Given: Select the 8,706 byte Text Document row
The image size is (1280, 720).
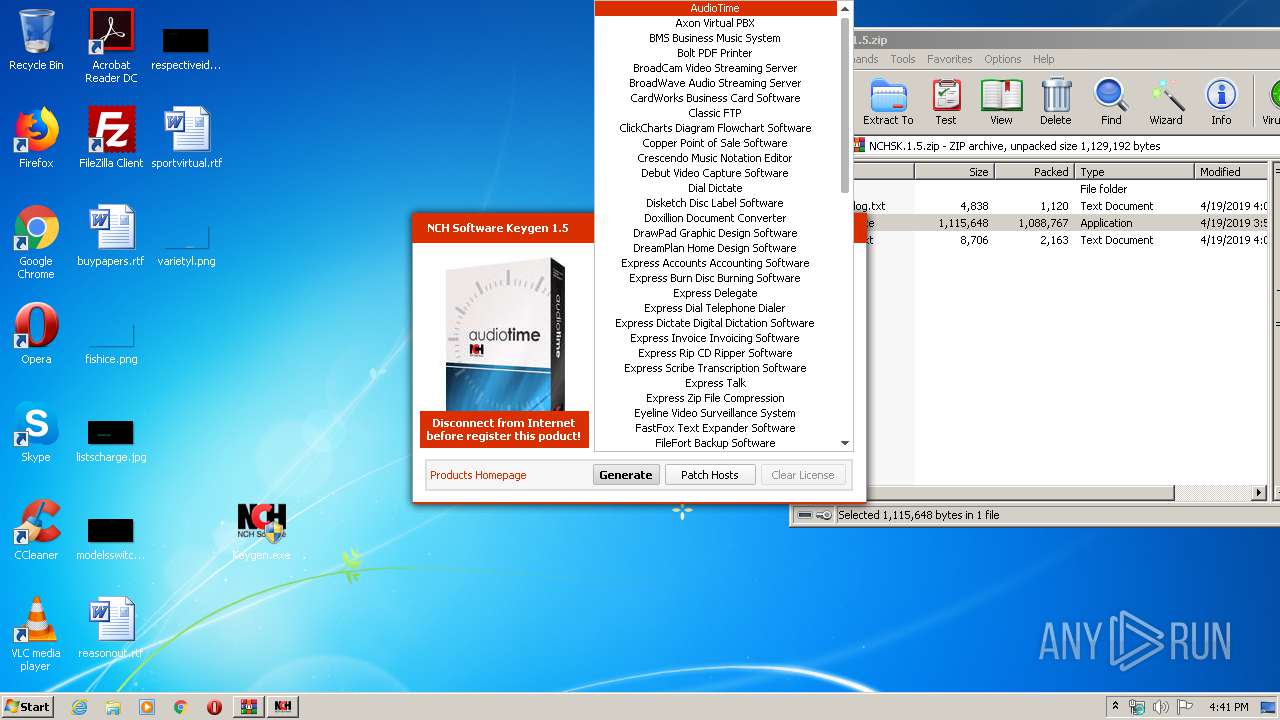Looking at the screenshot, I should pyautogui.click(x=1060, y=240).
